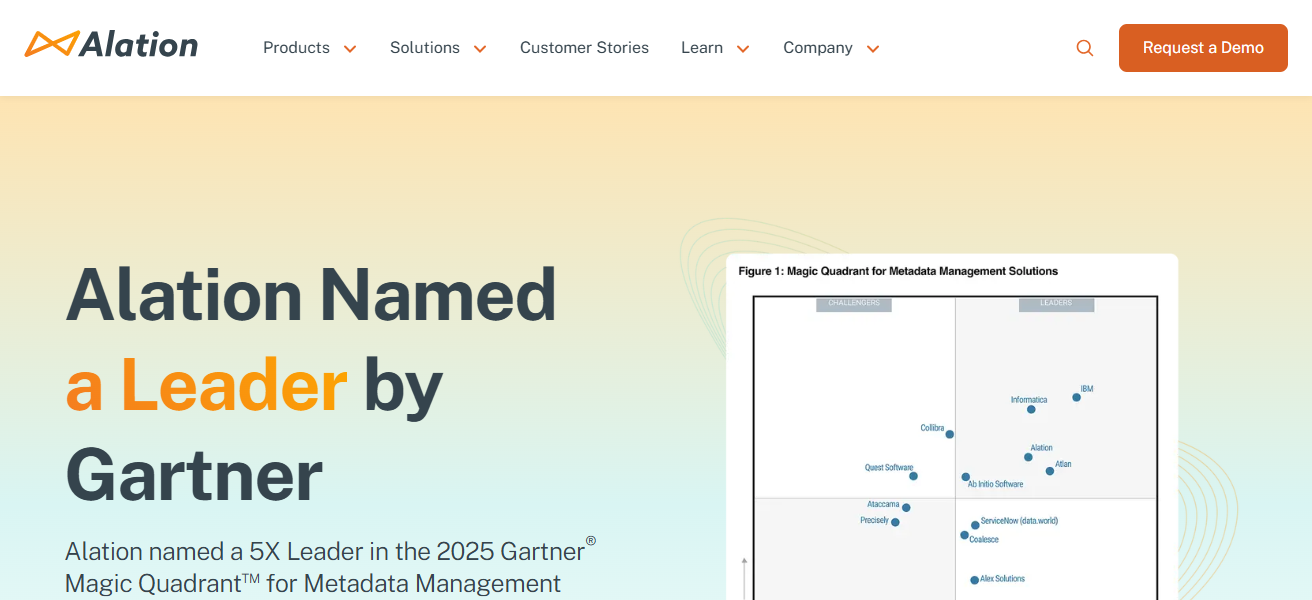Expand the Learn dropdown chevron
Image resolution: width=1312 pixels, height=600 pixels.
[743, 49]
